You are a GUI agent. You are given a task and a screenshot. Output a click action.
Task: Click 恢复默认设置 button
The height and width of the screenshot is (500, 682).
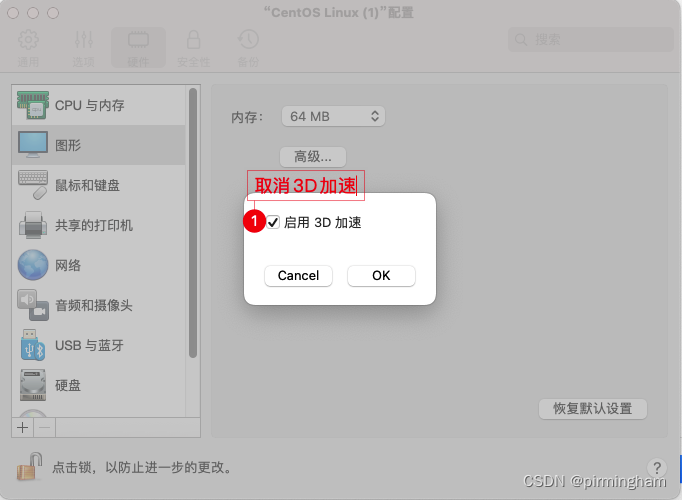pyautogui.click(x=592, y=409)
